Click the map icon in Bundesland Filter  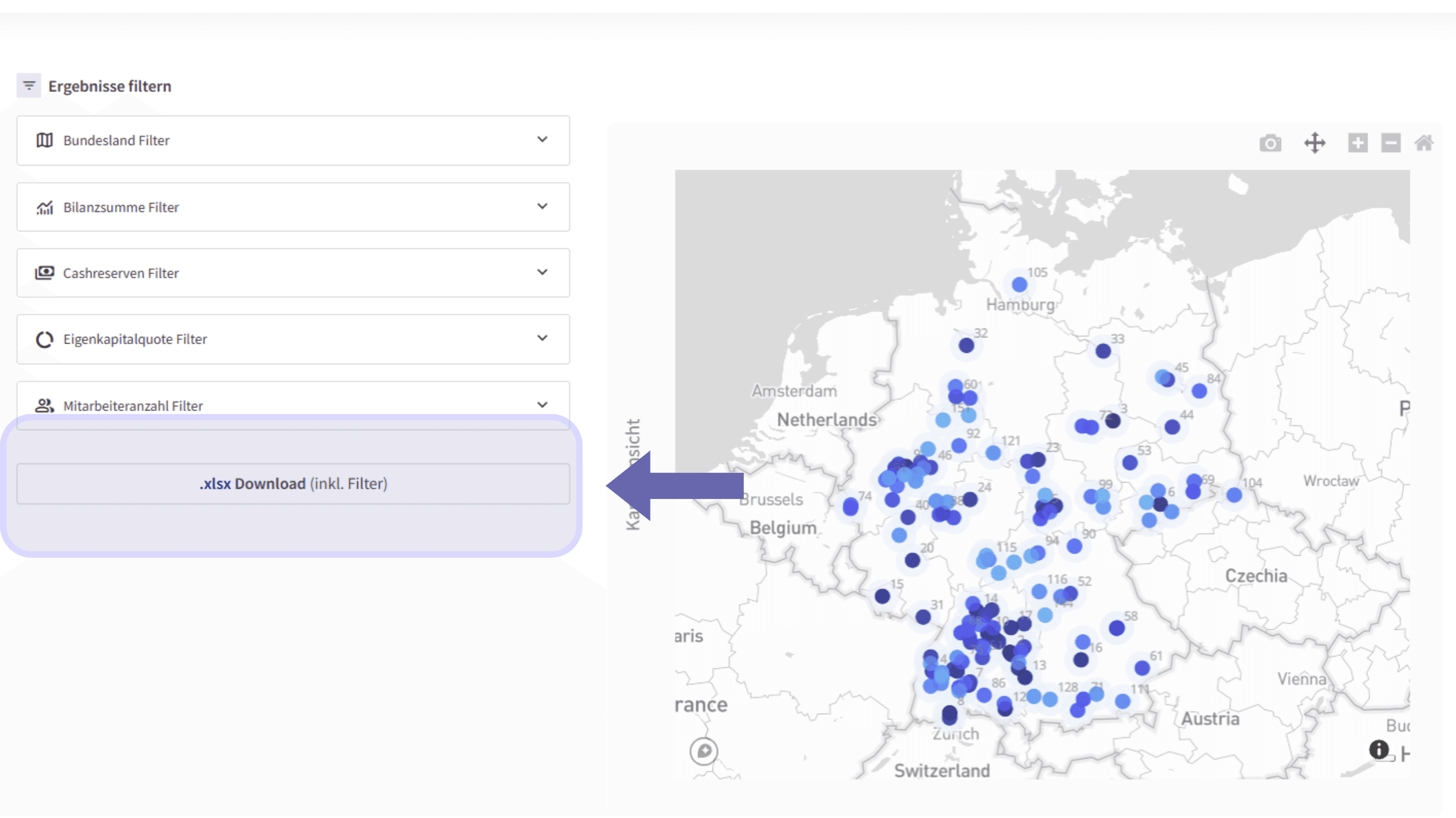44,140
